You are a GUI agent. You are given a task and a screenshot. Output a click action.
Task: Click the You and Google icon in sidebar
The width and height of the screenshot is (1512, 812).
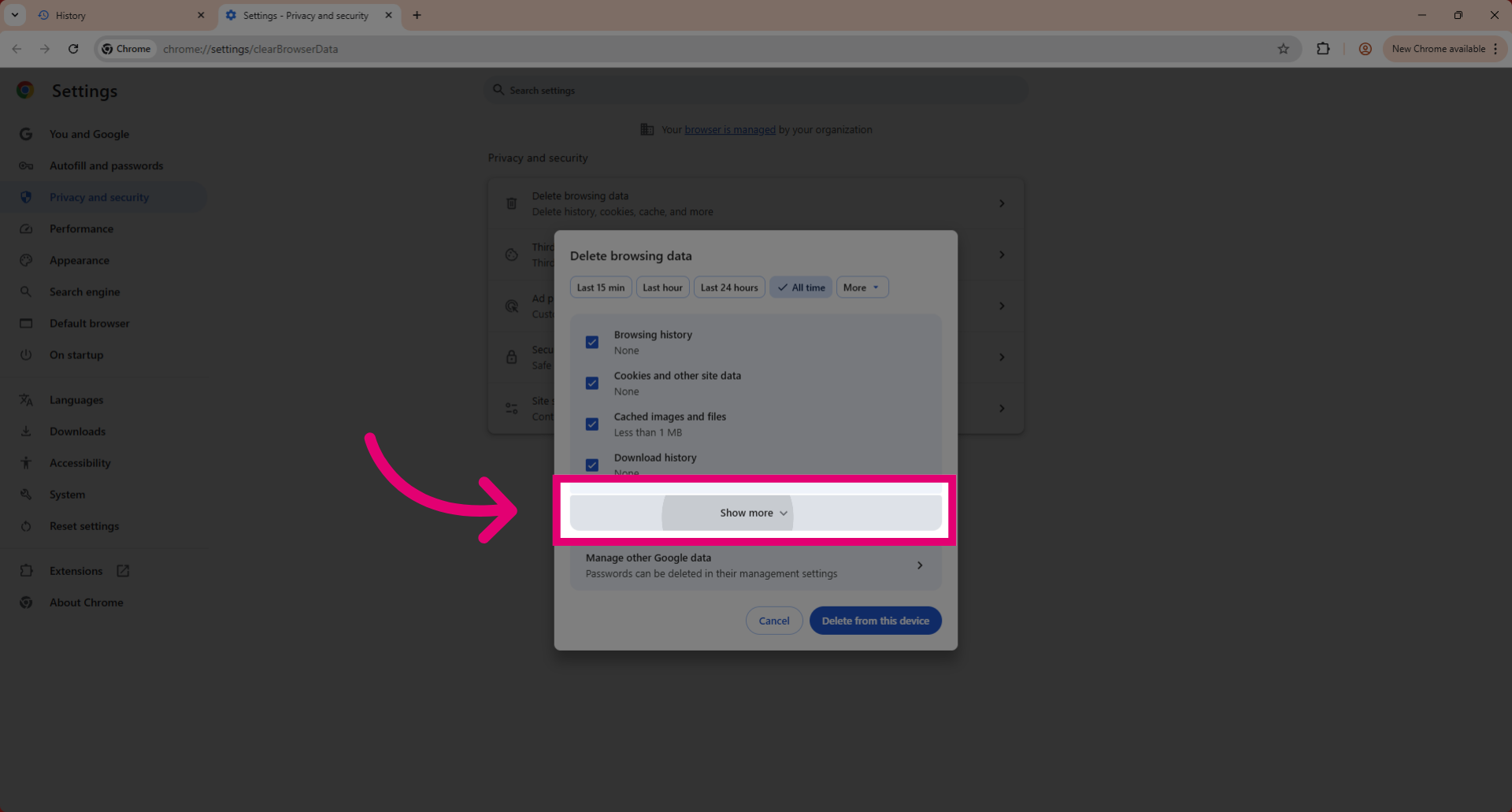pyautogui.click(x=26, y=134)
